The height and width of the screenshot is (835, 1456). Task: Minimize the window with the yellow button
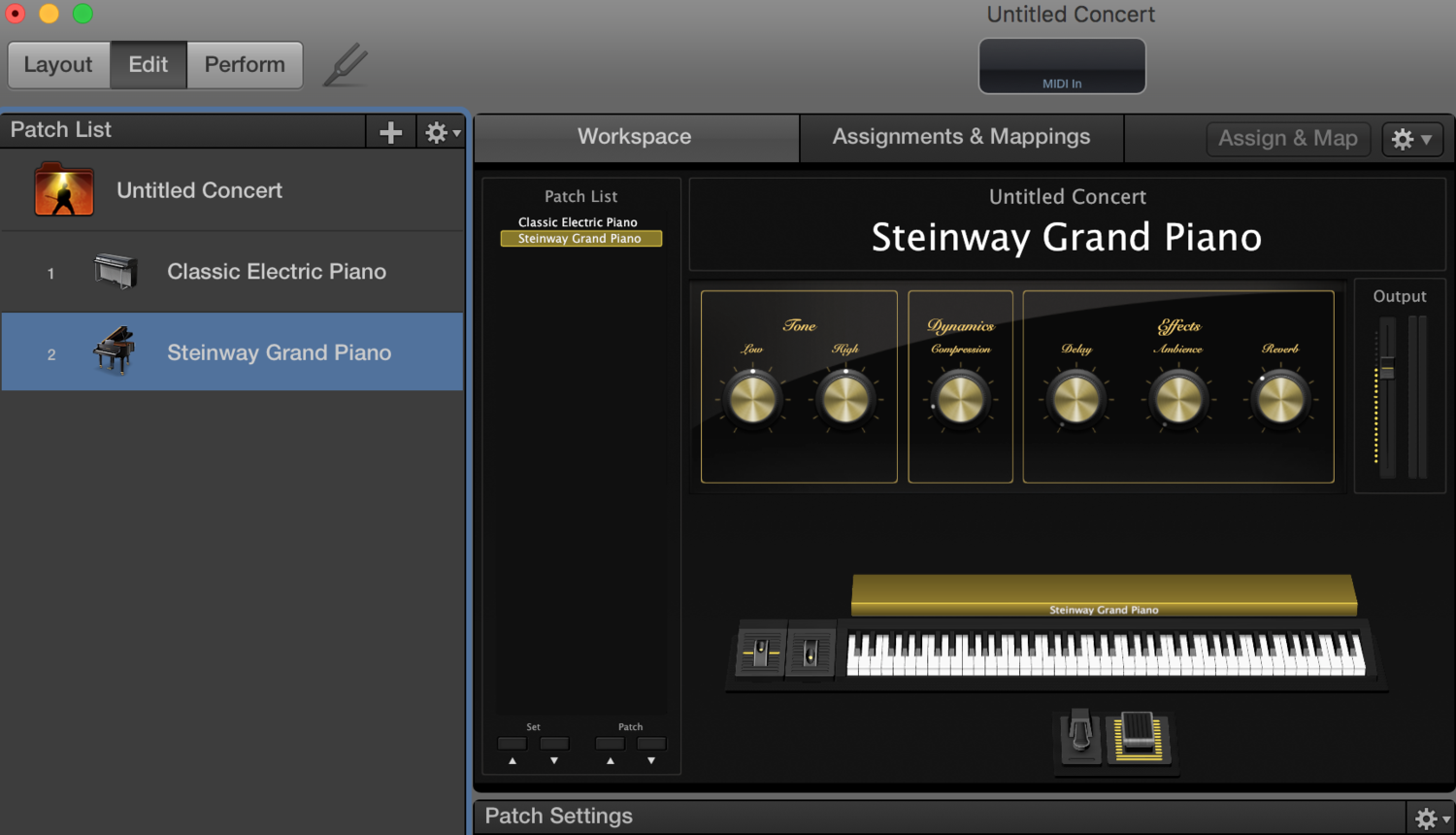pos(50,14)
